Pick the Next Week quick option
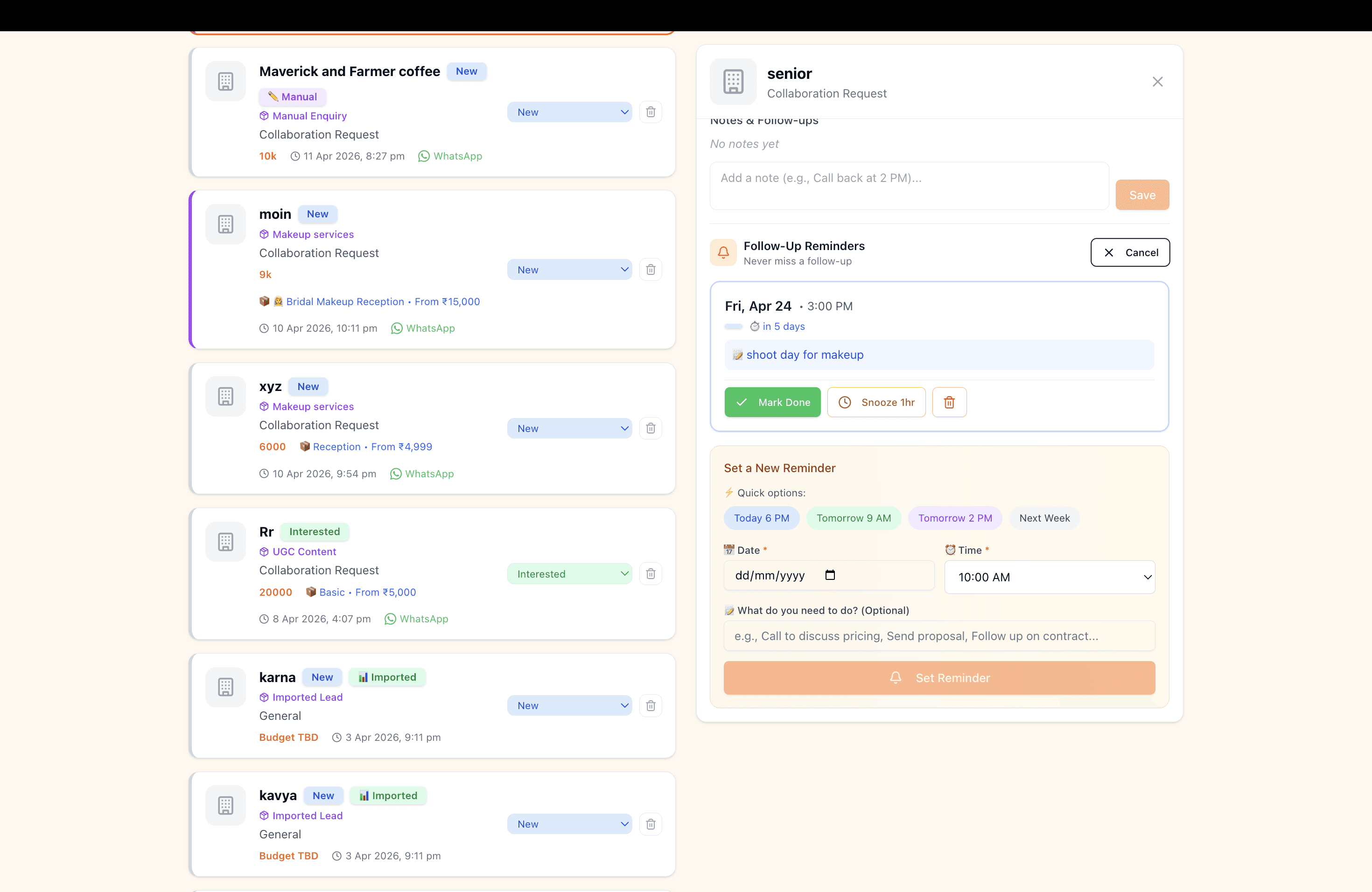1372x892 pixels. (x=1044, y=518)
